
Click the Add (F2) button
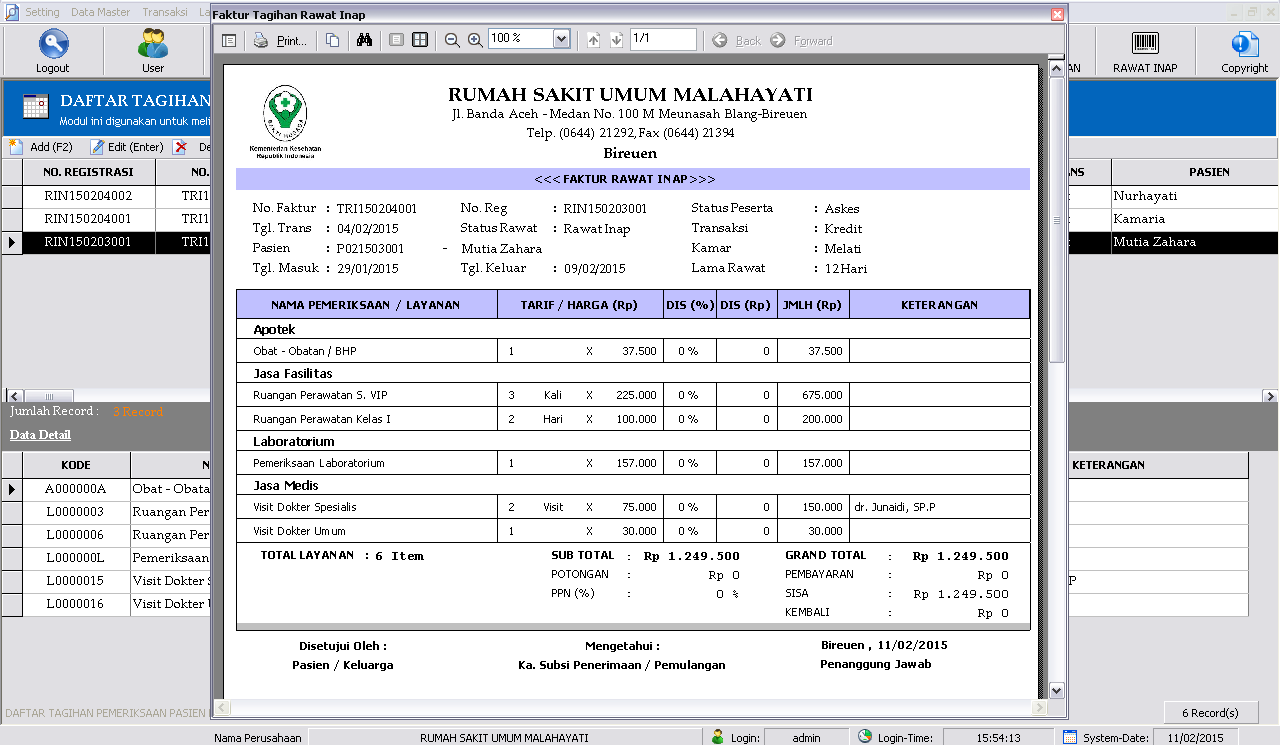[x=41, y=147]
